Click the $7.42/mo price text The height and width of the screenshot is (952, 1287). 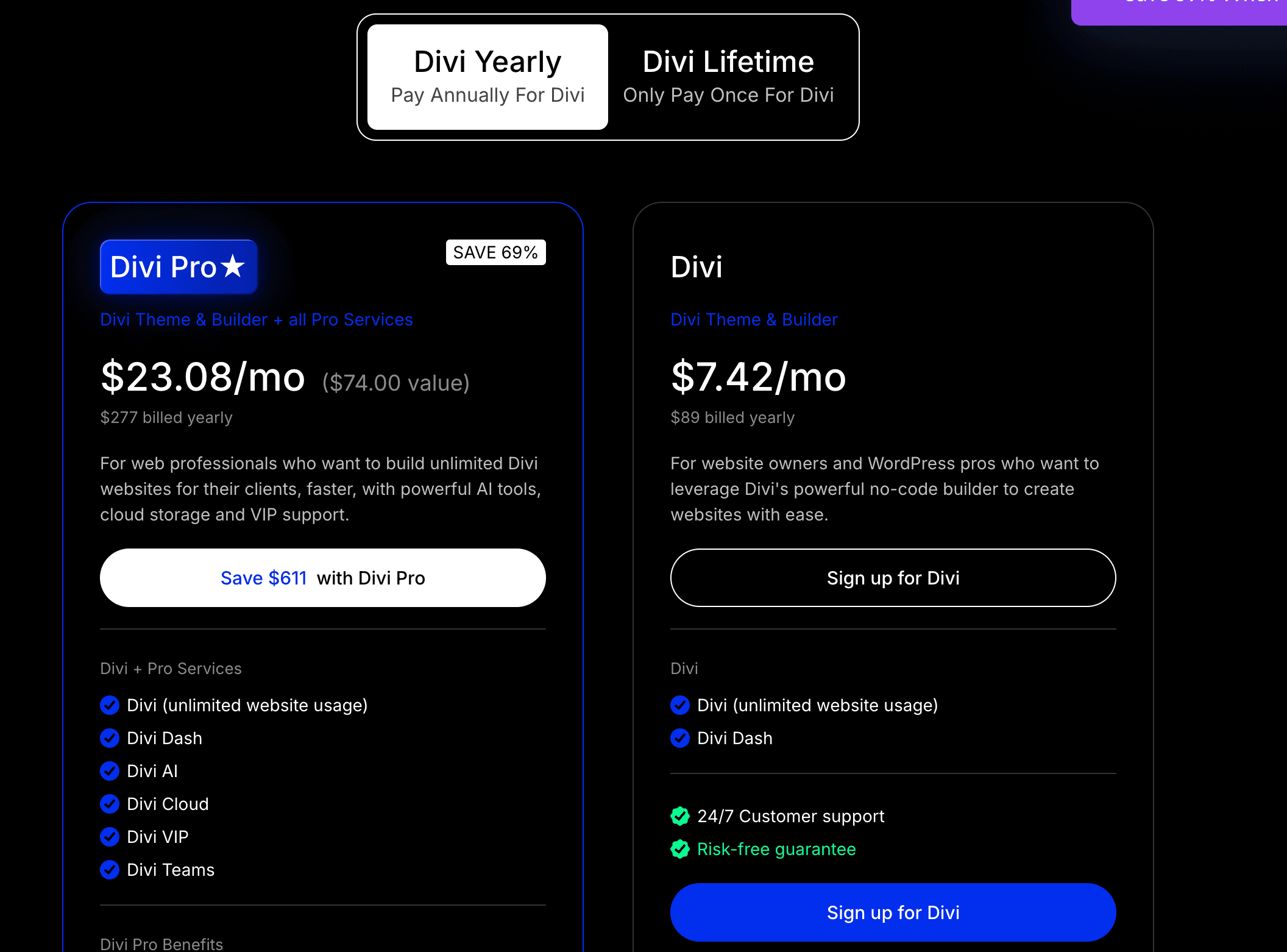759,377
